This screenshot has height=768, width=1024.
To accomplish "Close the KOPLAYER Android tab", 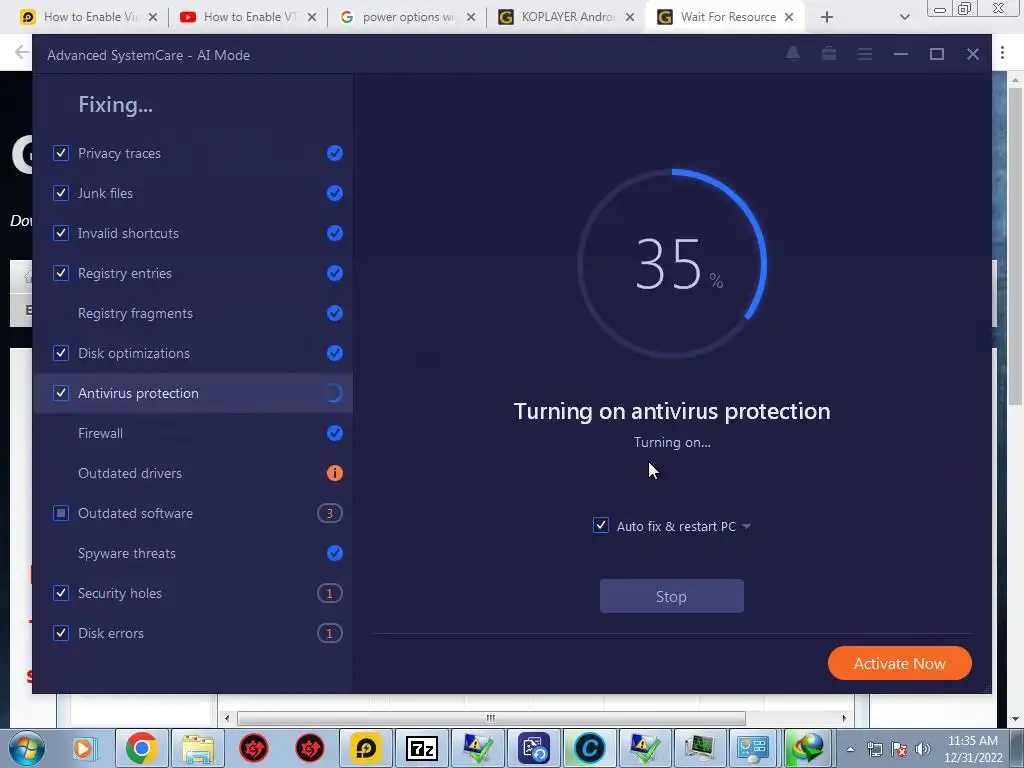I will point(630,17).
